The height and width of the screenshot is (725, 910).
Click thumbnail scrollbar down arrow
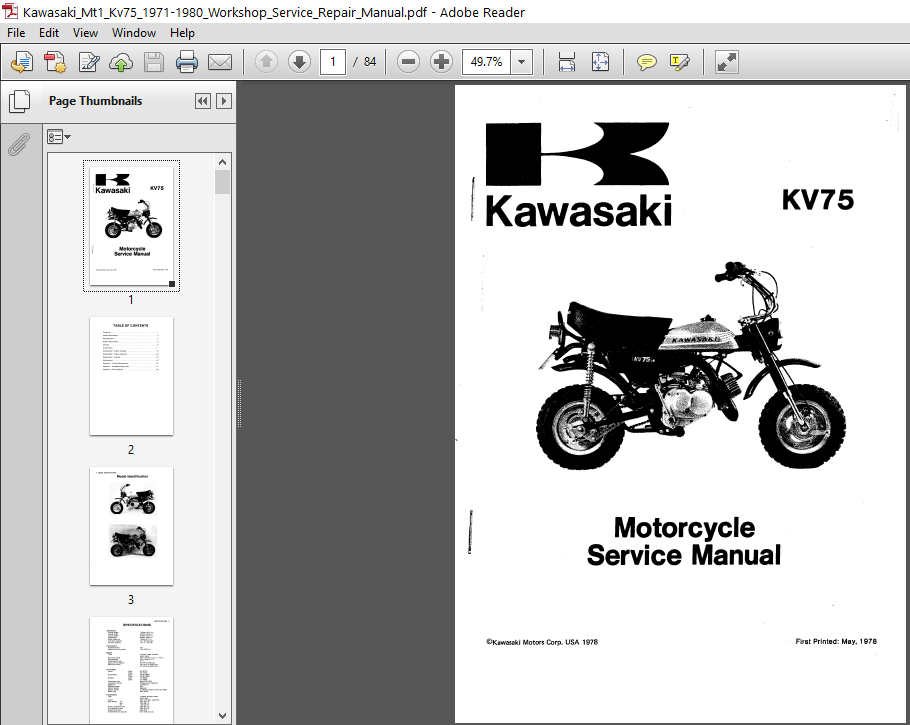(222, 716)
